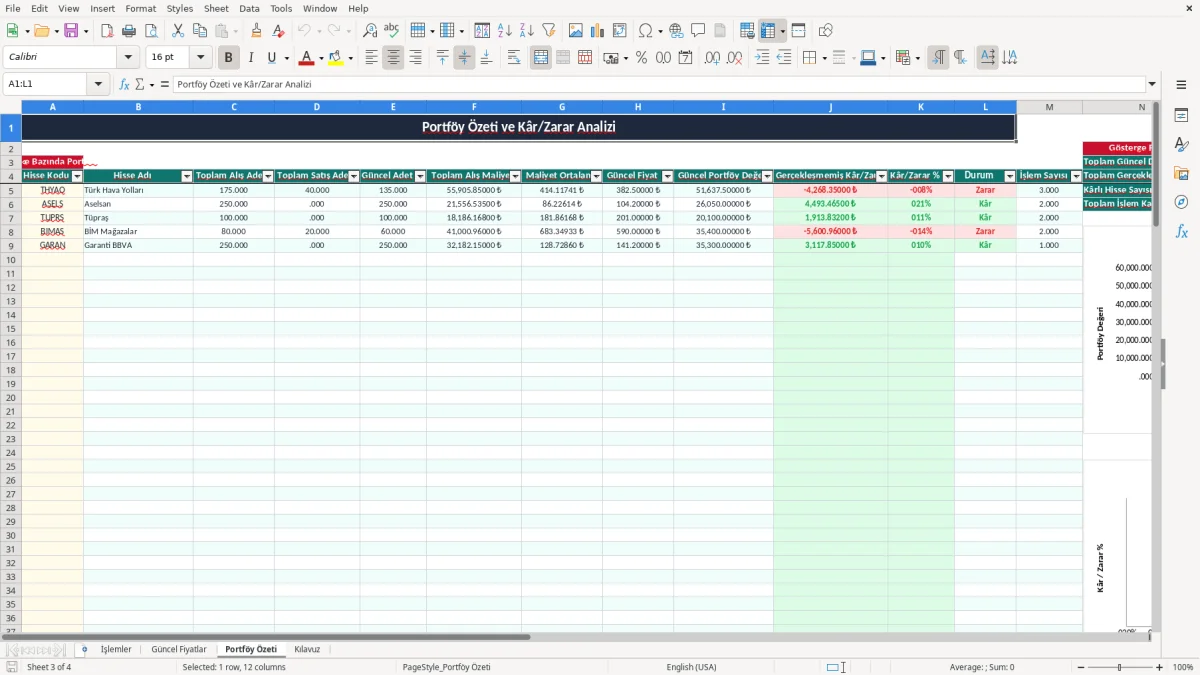The image size is (1200, 675).
Task: Open Find and Replace
Action: coord(370,31)
